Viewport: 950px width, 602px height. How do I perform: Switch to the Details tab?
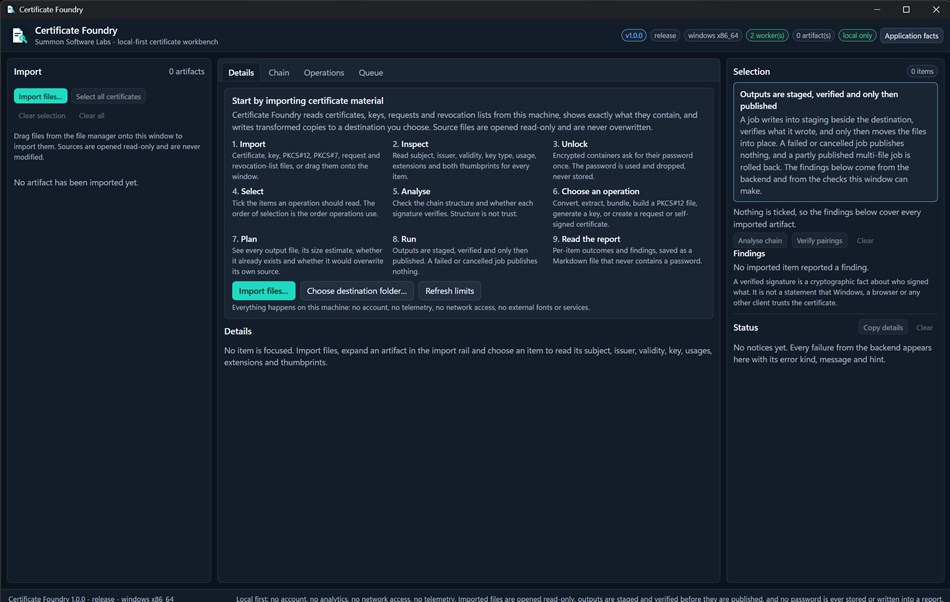pos(241,73)
